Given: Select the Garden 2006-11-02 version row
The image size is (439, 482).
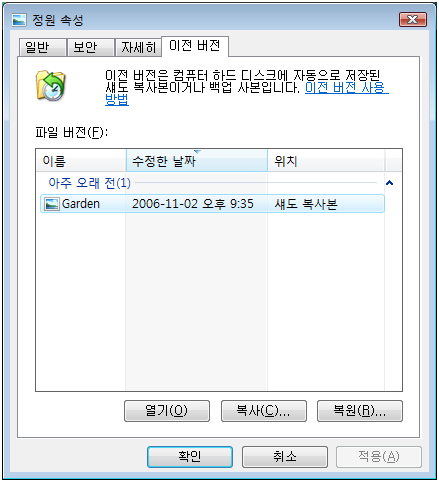Looking at the screenshot, I should click(x=212, y=204).
